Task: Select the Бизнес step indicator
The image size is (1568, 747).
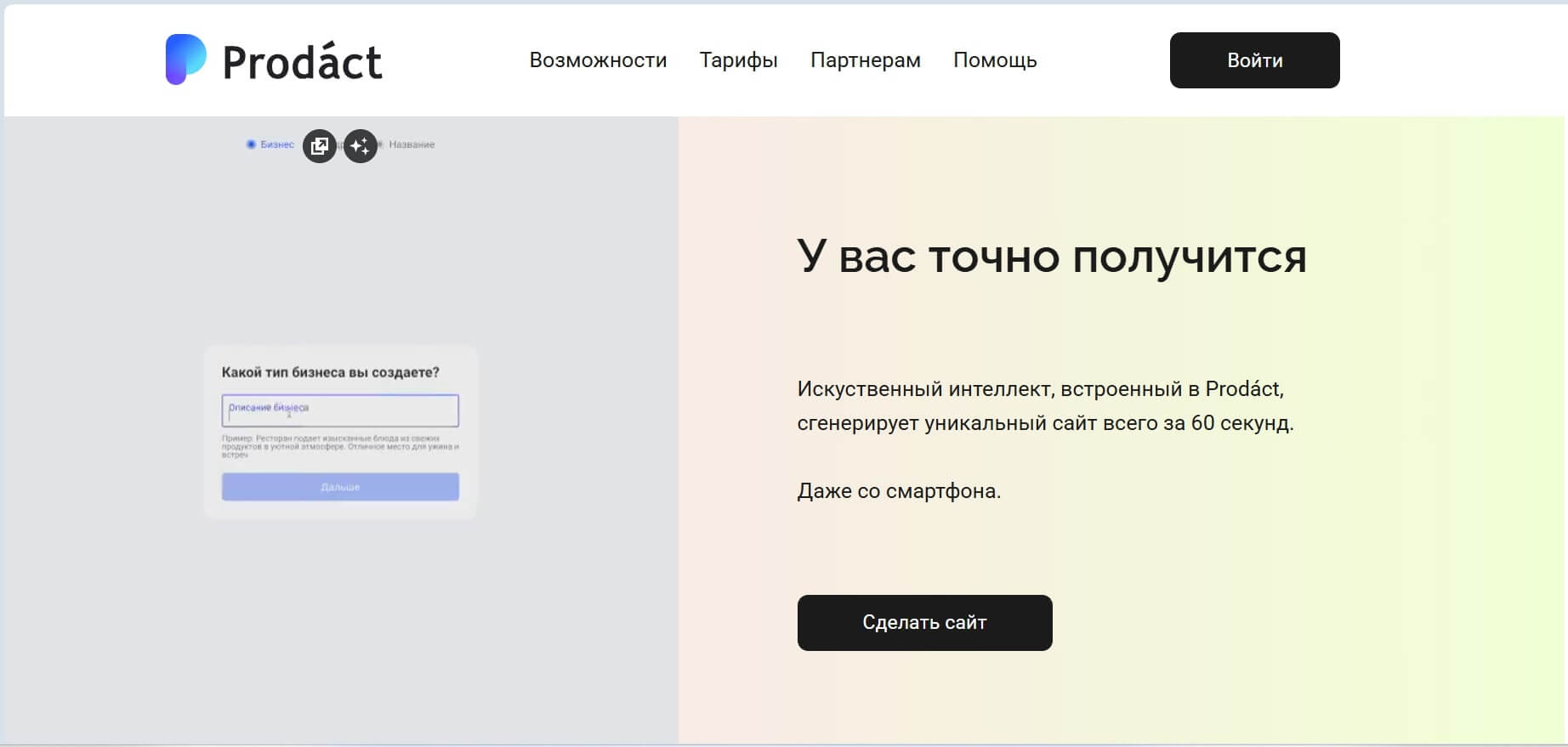Action: [x=270, y=144]
